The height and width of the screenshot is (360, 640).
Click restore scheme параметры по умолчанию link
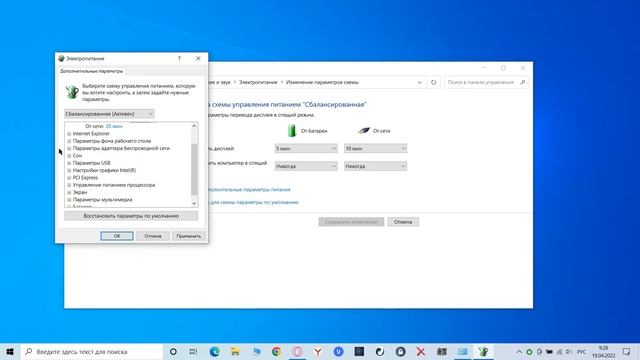click(253, 202)
